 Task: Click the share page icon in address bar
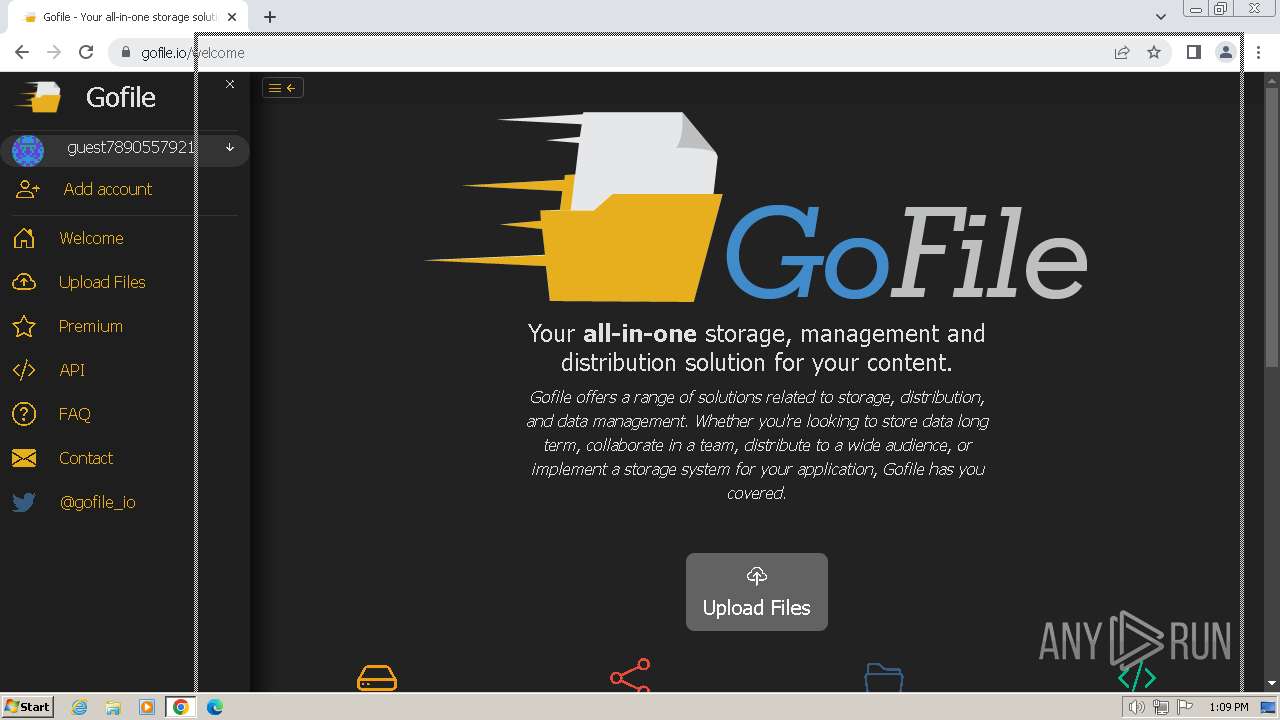pos(1122,53)
